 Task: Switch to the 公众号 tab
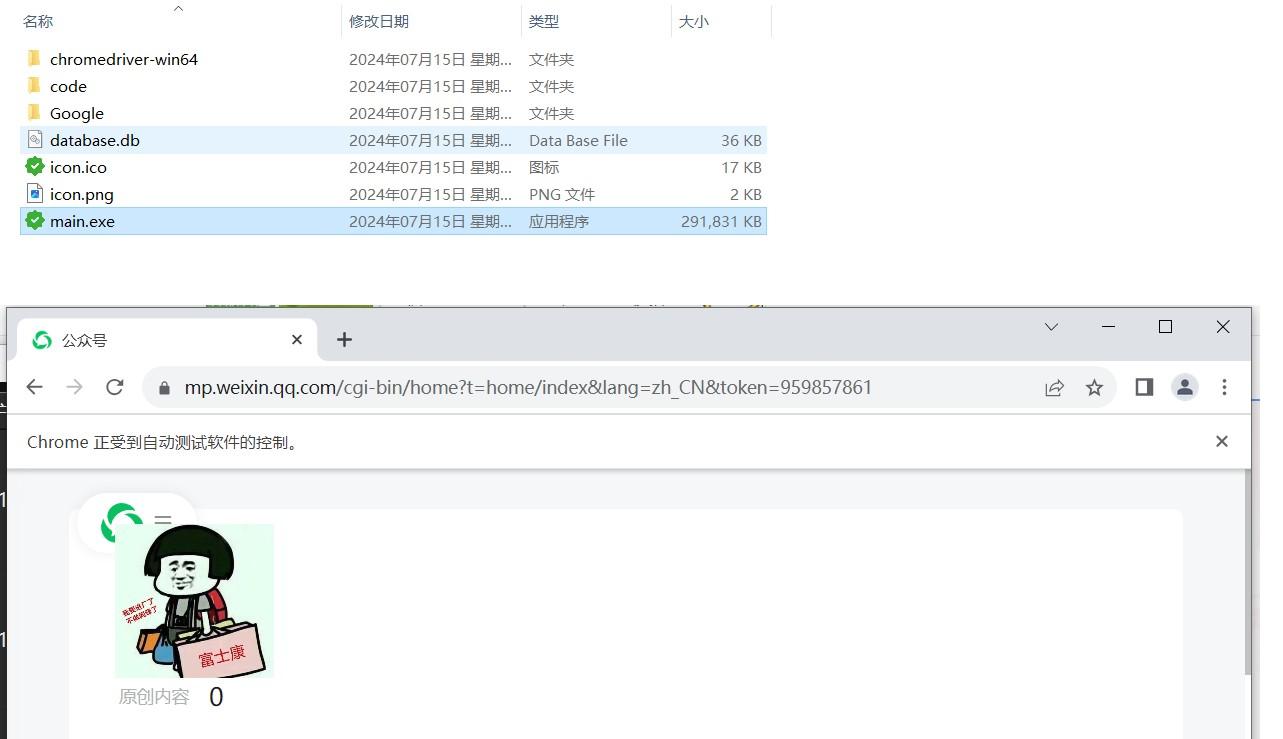click(150, 340)
